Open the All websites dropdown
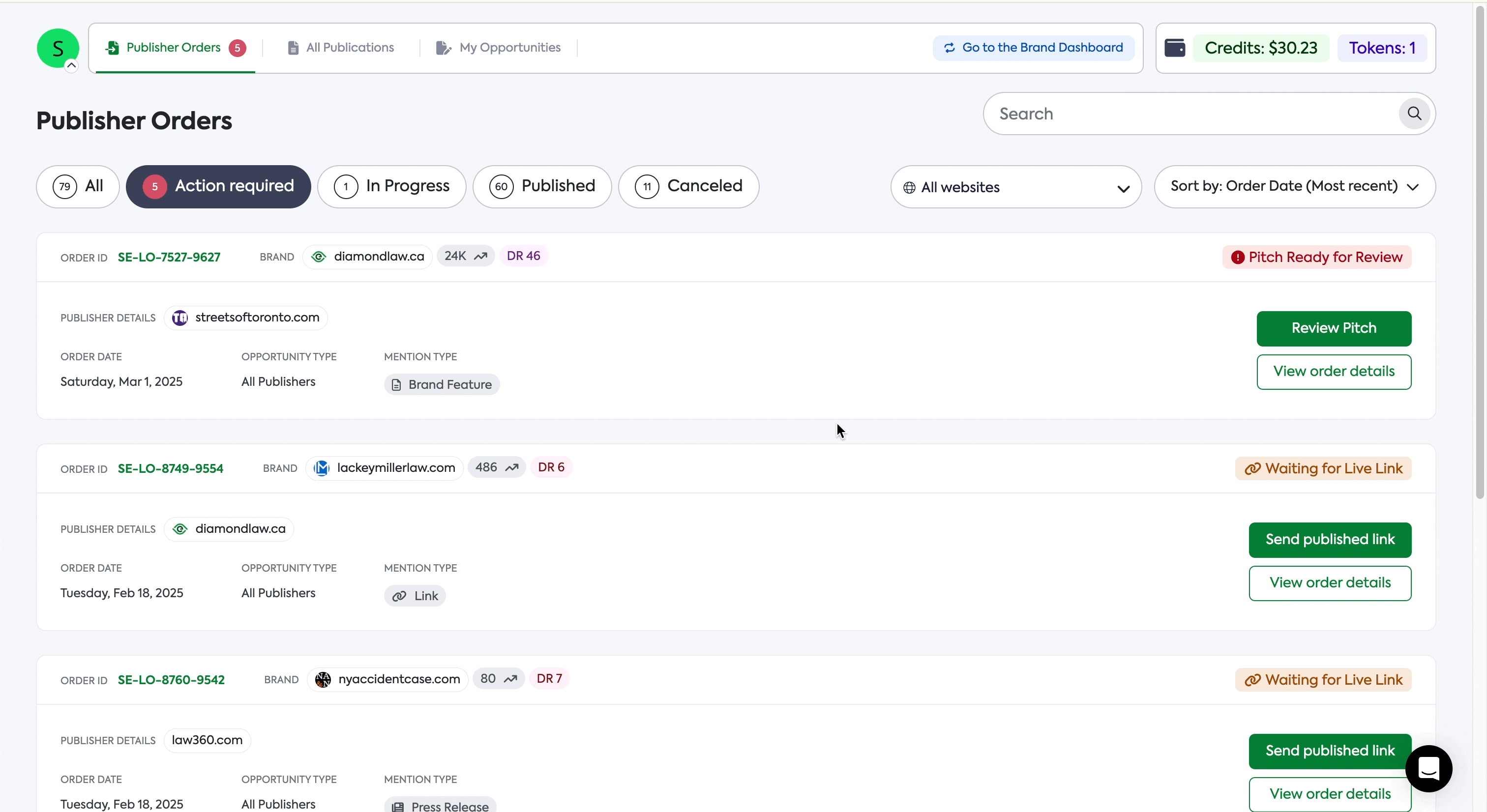 coord(1016,187)
